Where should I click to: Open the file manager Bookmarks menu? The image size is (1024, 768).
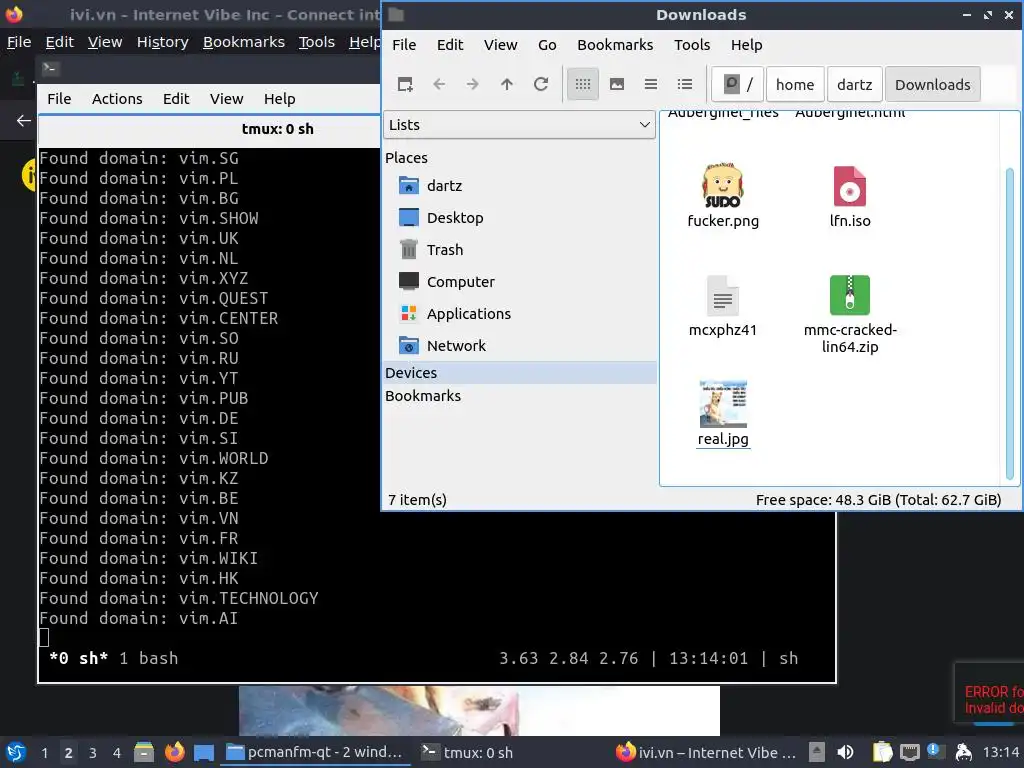(615, 44)
